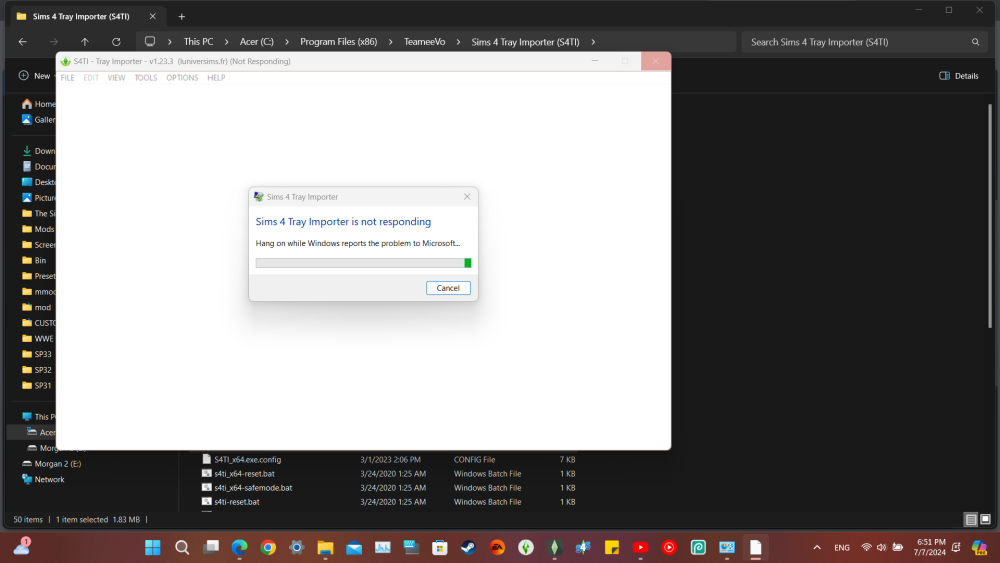This screenshot has width=1000, height=563.
Task: Open the SP33 folder in sidebar
Action: point(38,354)
